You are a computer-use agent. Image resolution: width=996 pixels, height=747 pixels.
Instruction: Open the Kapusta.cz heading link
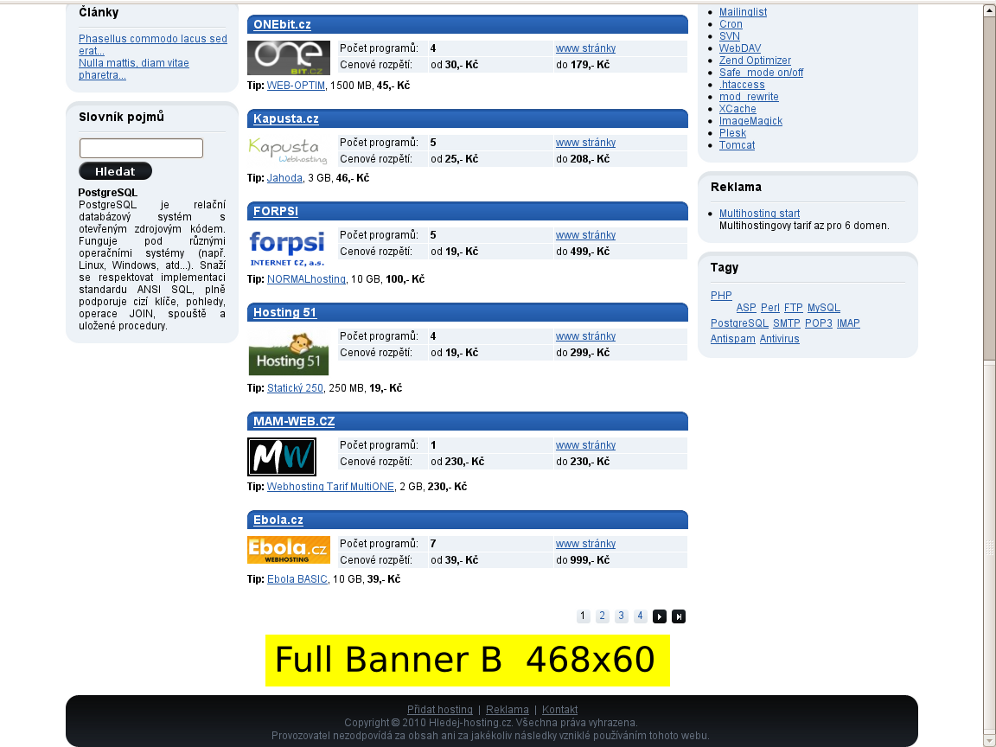pyautogui.click(x=286, y=119)
